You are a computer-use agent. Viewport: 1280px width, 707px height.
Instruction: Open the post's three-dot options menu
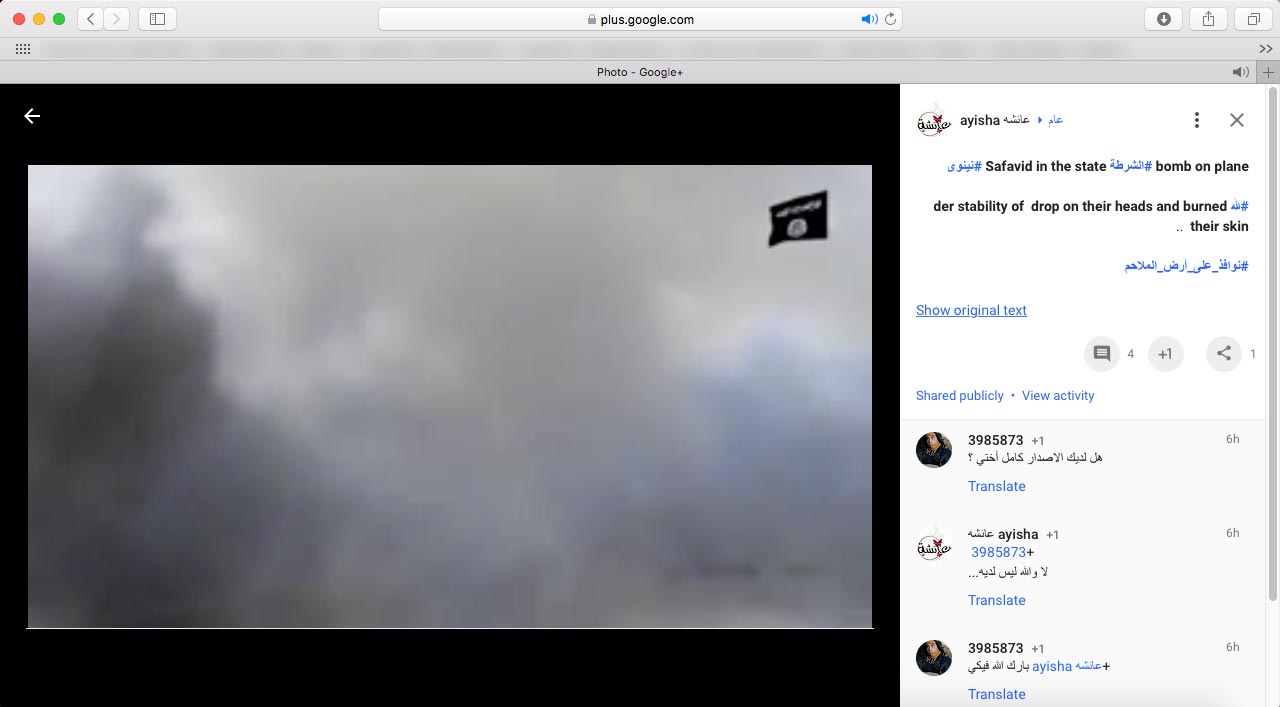[x=1196, y=120]
